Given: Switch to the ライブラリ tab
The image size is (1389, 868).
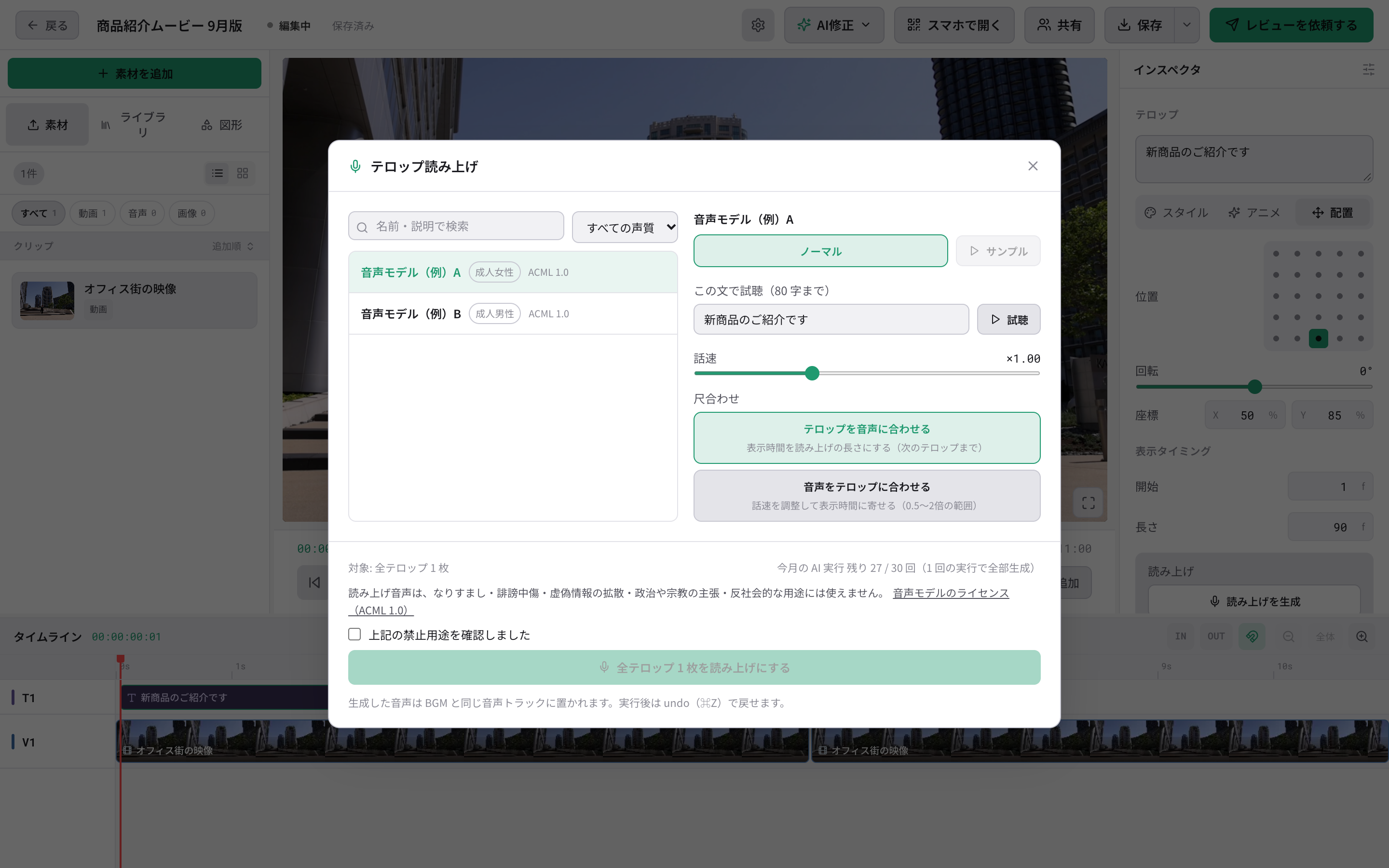Looking at the screenshot, I should [x=134, y=124].
